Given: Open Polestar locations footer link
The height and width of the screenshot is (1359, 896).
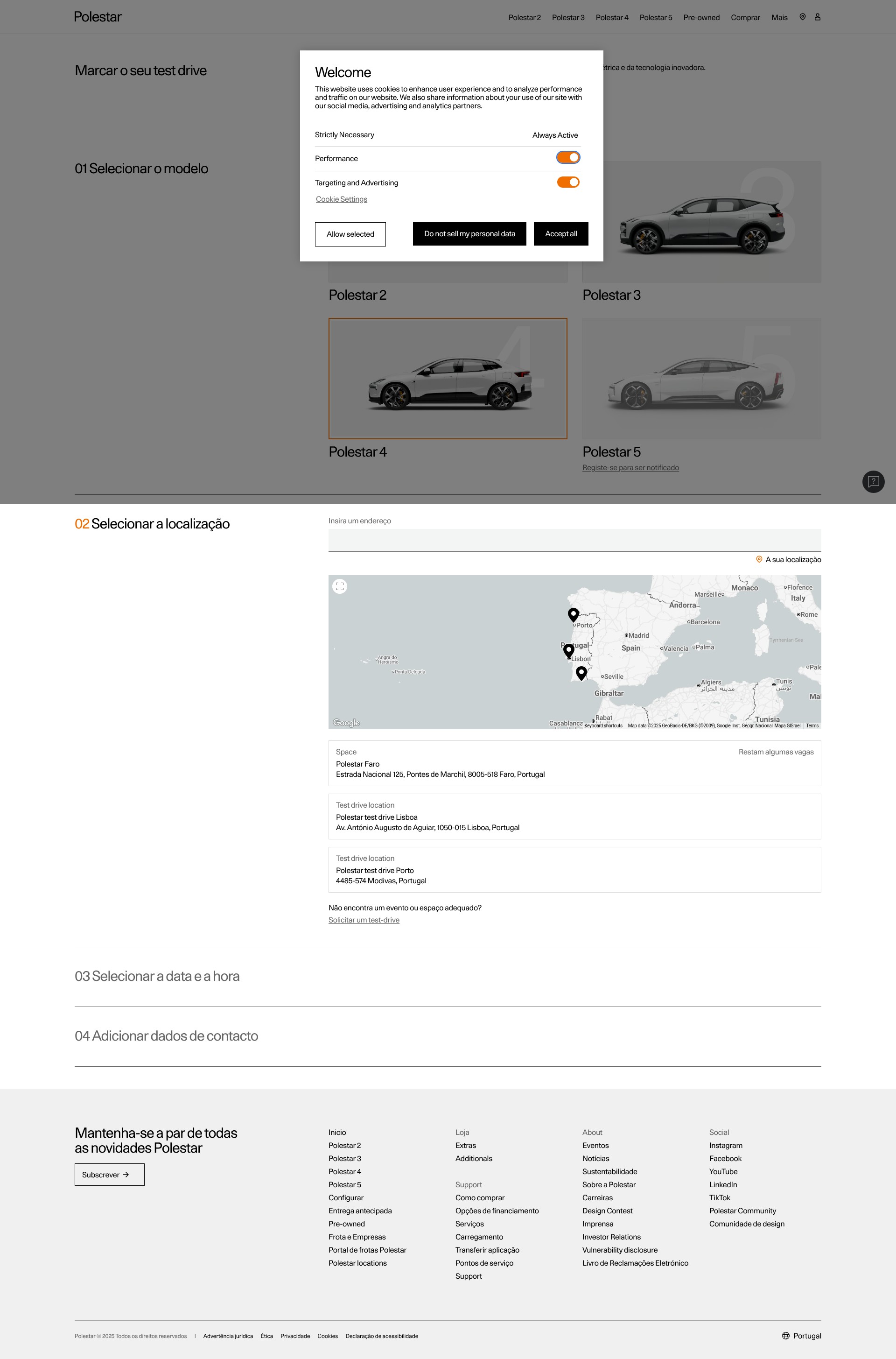Looking at the screenshot, I should click(x=358, y=1263).
